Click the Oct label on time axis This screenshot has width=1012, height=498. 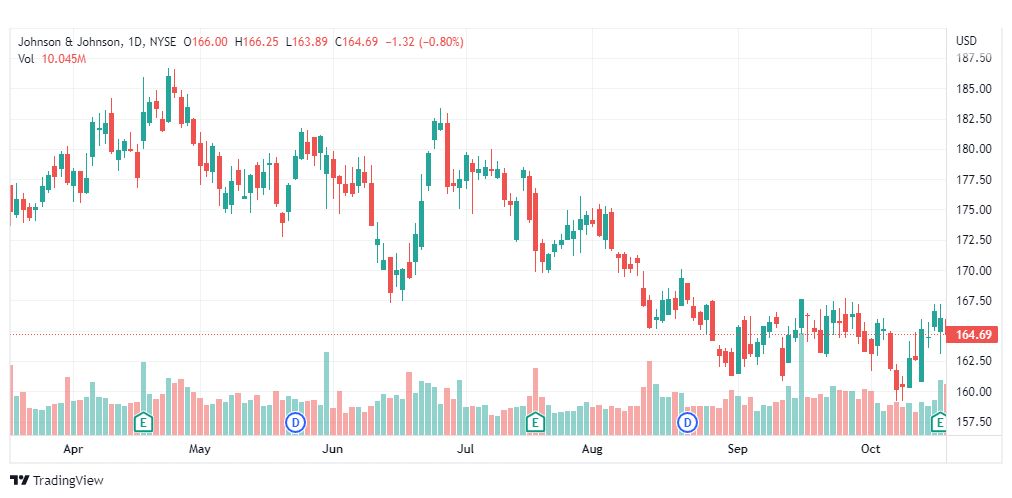pos(870,450)
